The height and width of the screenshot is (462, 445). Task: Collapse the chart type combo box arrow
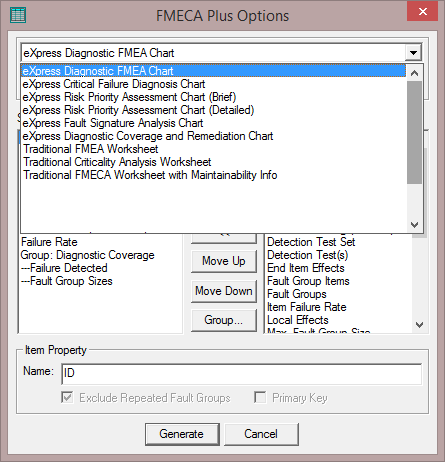click(413, 53)
